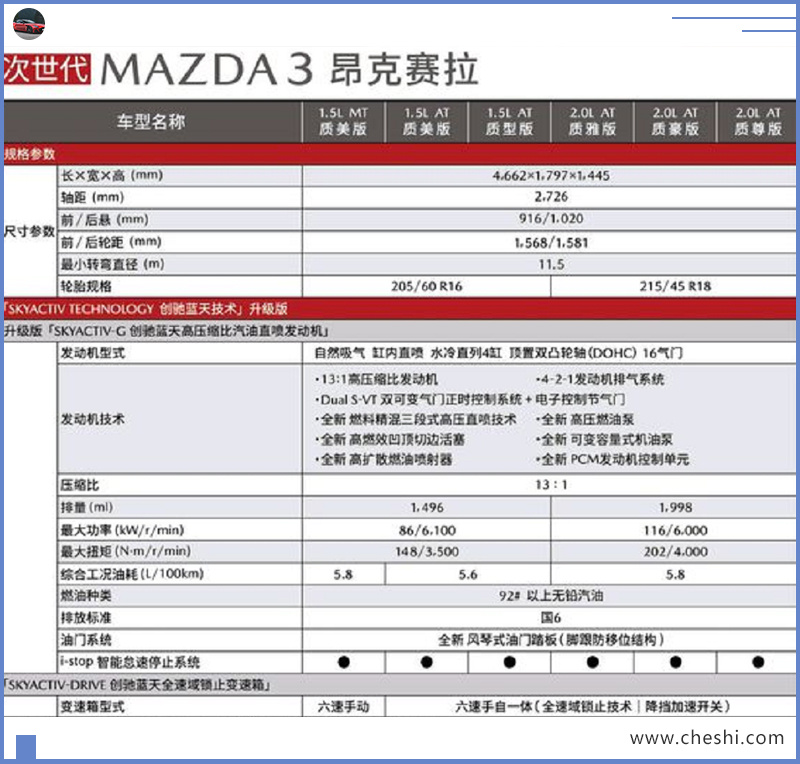Click the '尺寸参数' row group label
This screenshot has width=800, height=764.
(x=30, y=231)
